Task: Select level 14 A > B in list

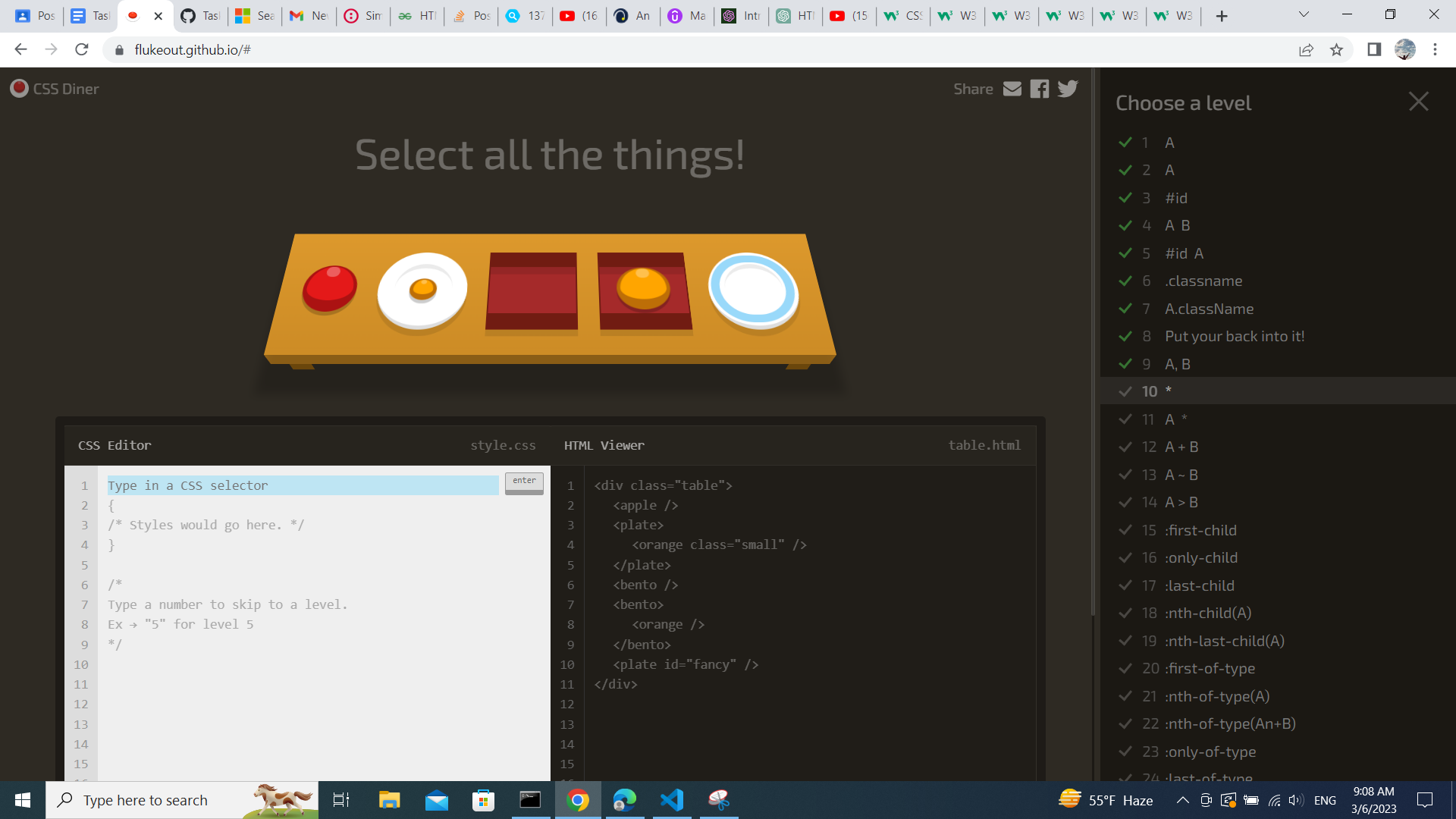Action: coord(1181,502)
